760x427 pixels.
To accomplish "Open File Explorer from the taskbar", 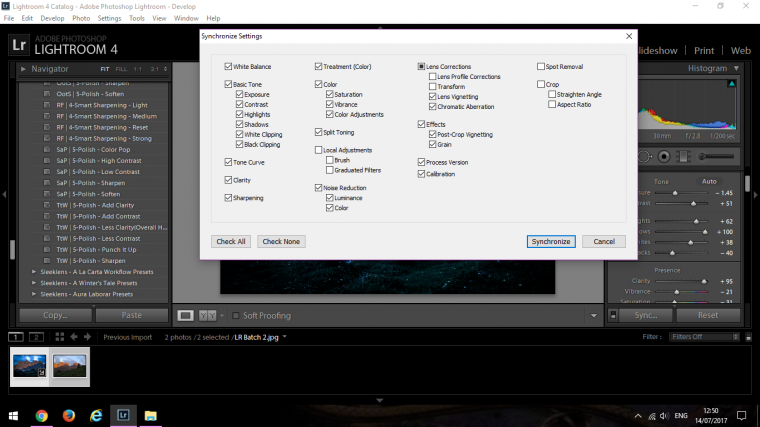I will [x=151, y=416].
